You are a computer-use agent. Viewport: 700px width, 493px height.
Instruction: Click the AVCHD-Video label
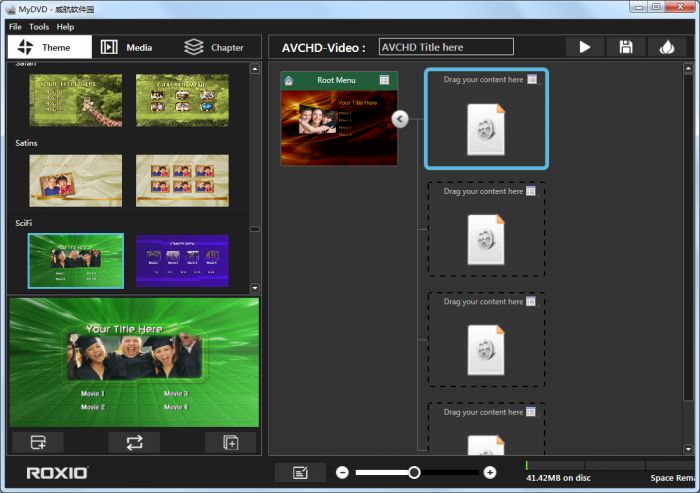coord(324,48)
